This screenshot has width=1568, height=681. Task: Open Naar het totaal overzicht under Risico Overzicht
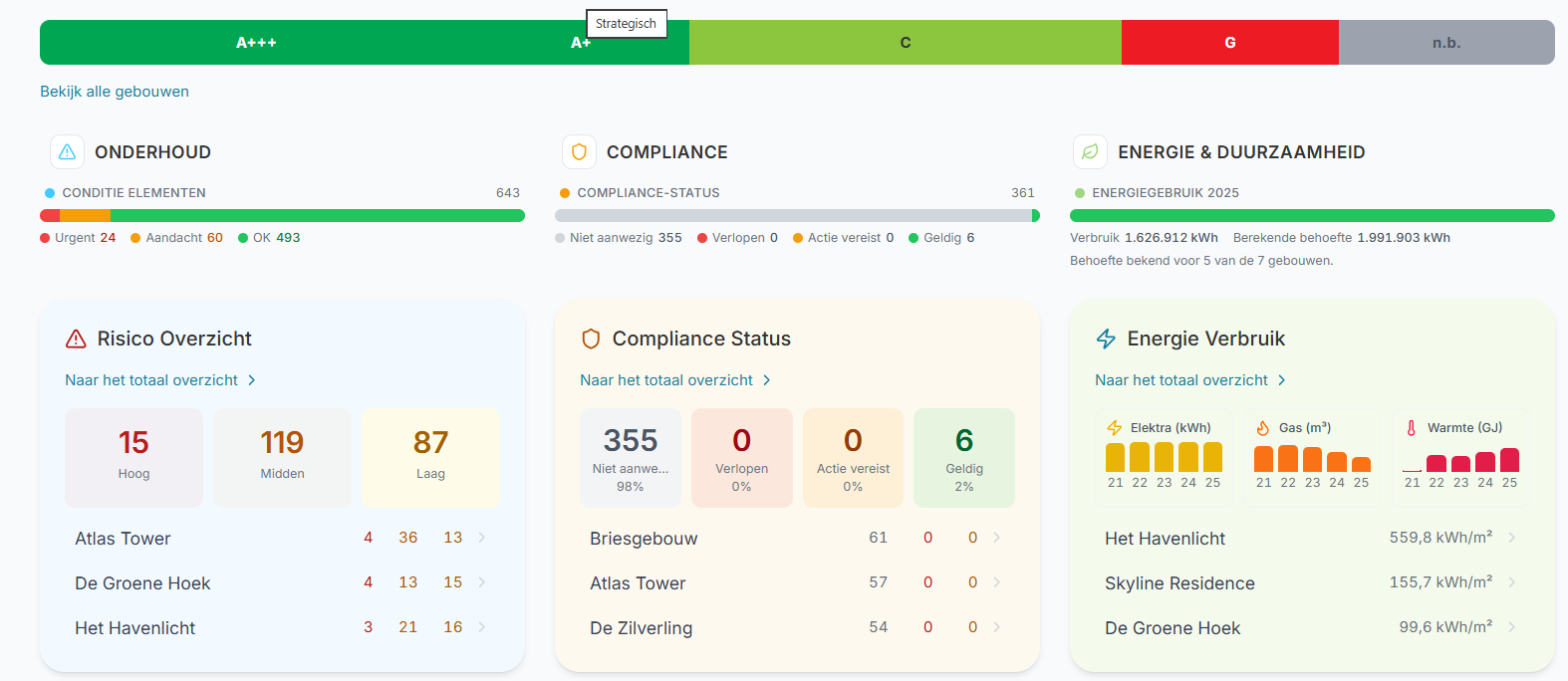click(x=160, y=380)
